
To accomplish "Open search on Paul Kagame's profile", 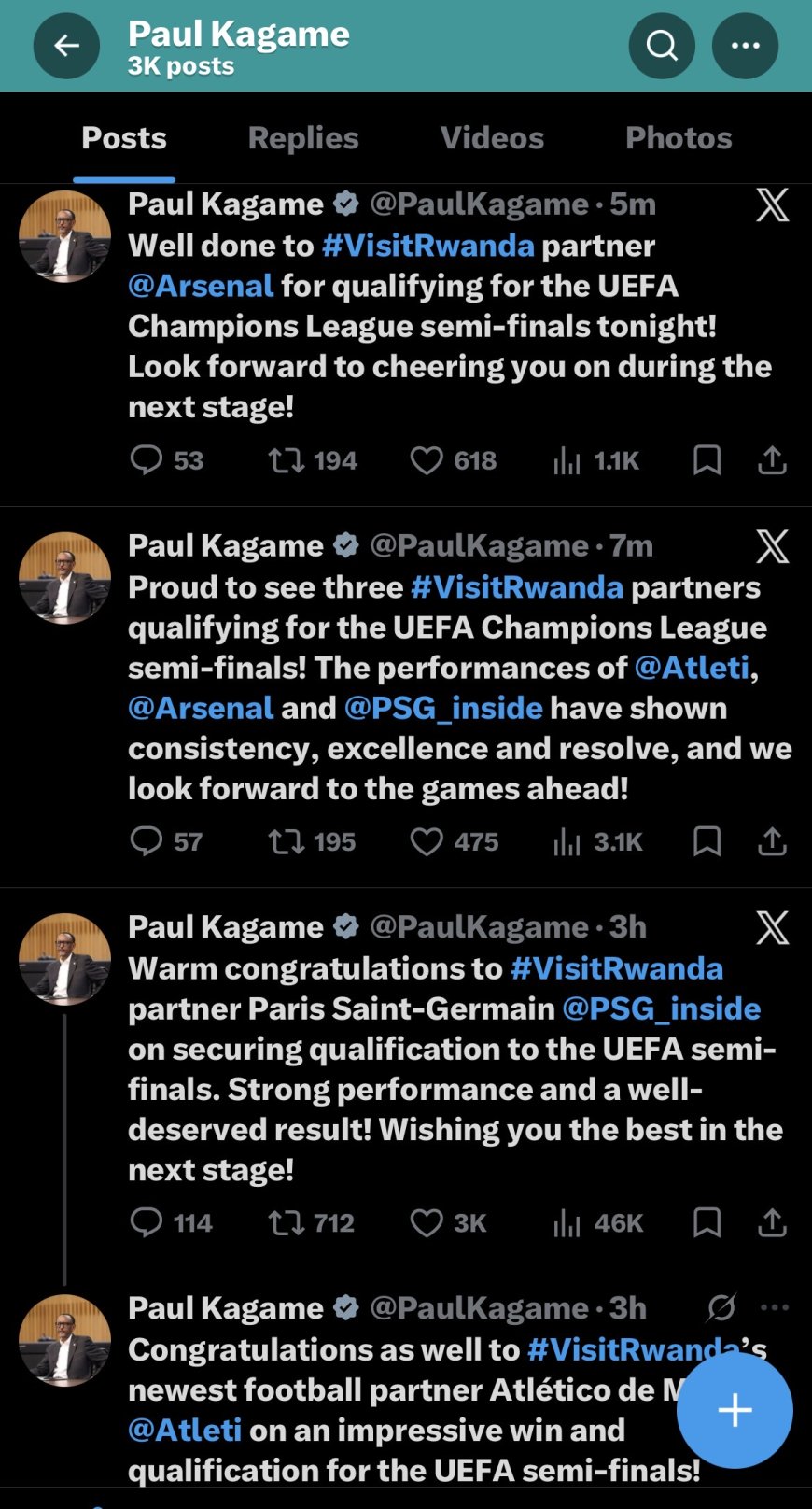I will pyautogui.click(x=661, y=46).
